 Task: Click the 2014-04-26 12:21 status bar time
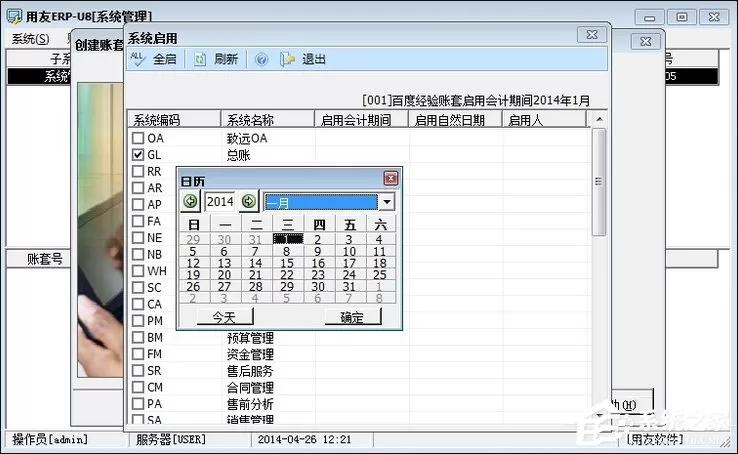(x=304, y=439)
